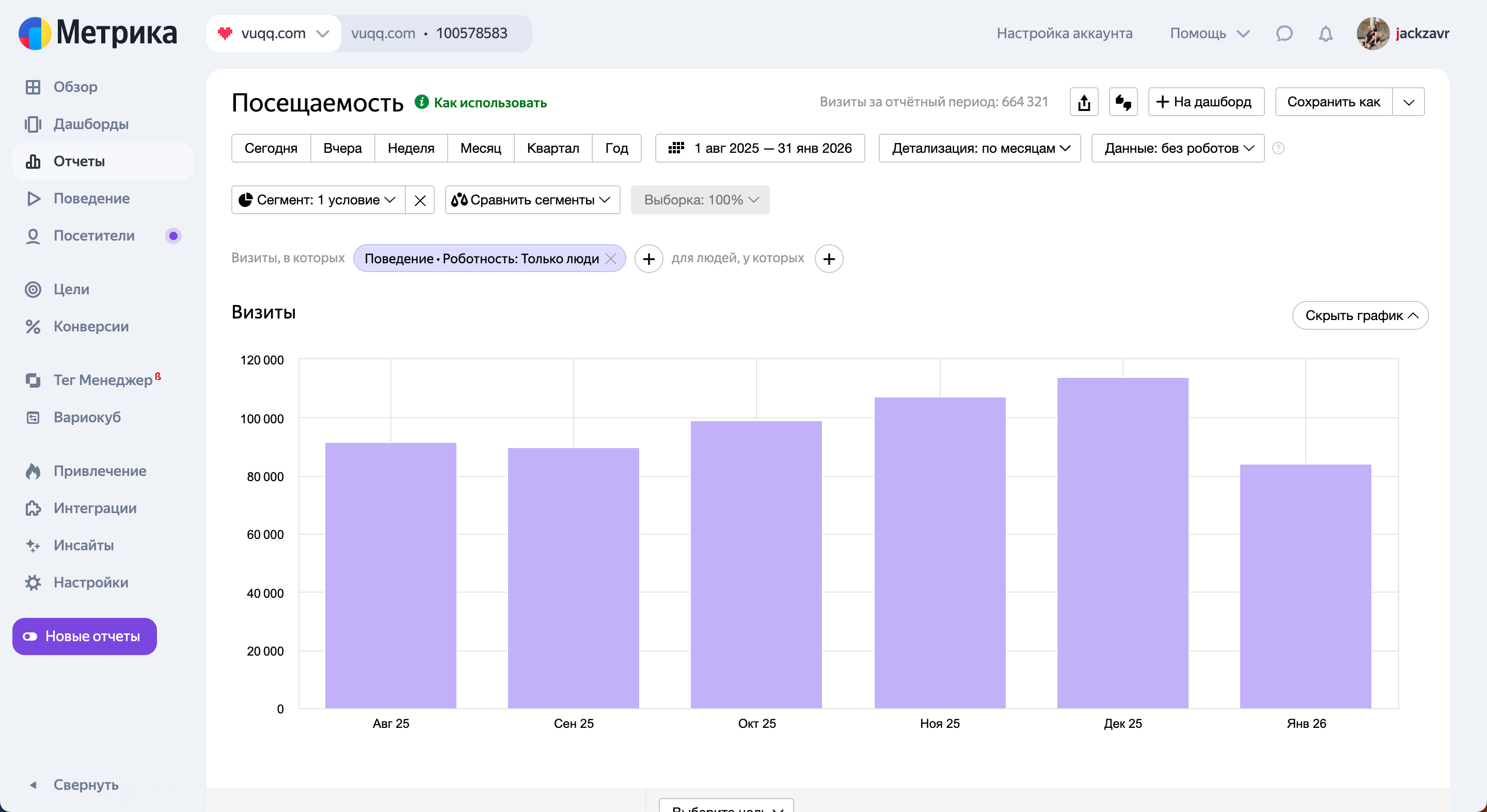Click the help question mark near Данные

[1278, 148]
